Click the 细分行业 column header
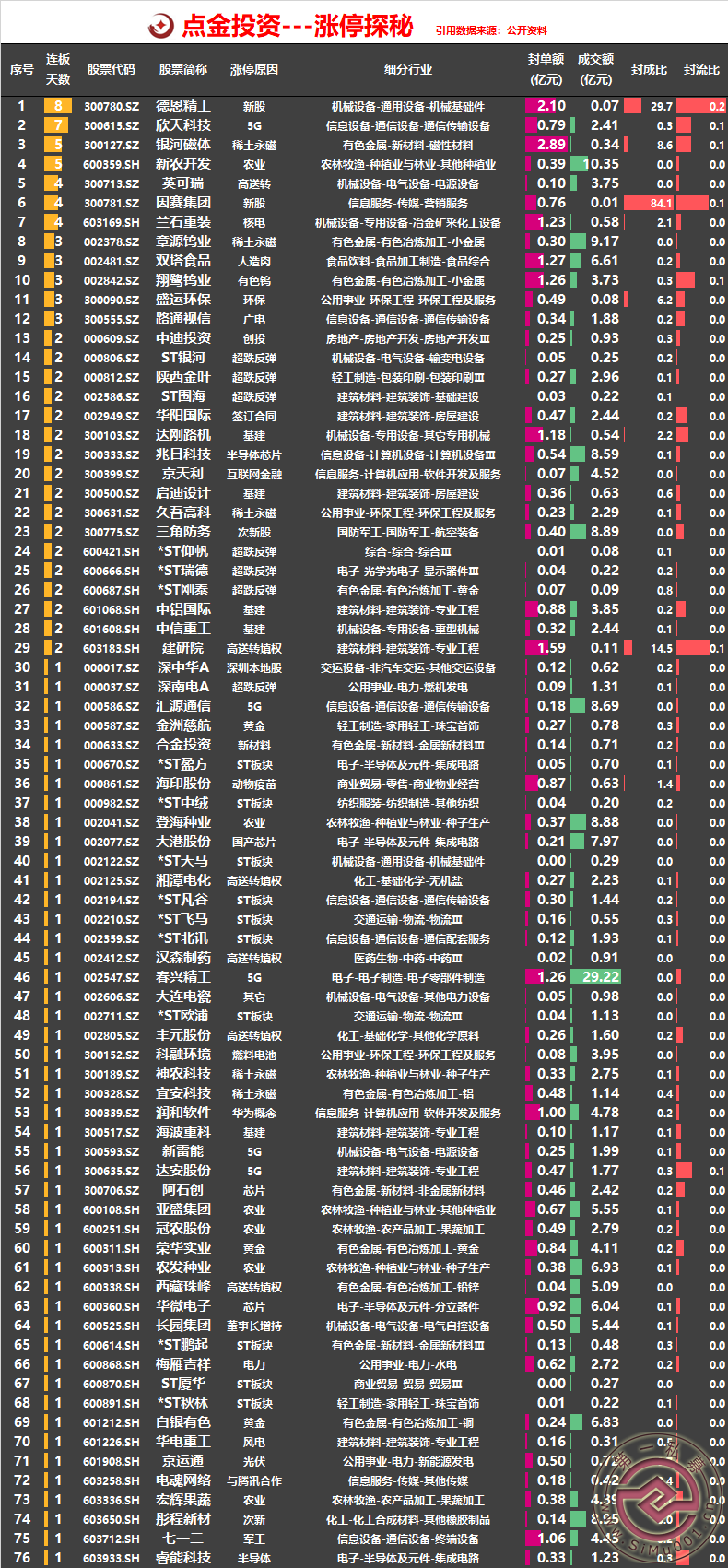This screenshot has height=1568, width=728. 407,69
